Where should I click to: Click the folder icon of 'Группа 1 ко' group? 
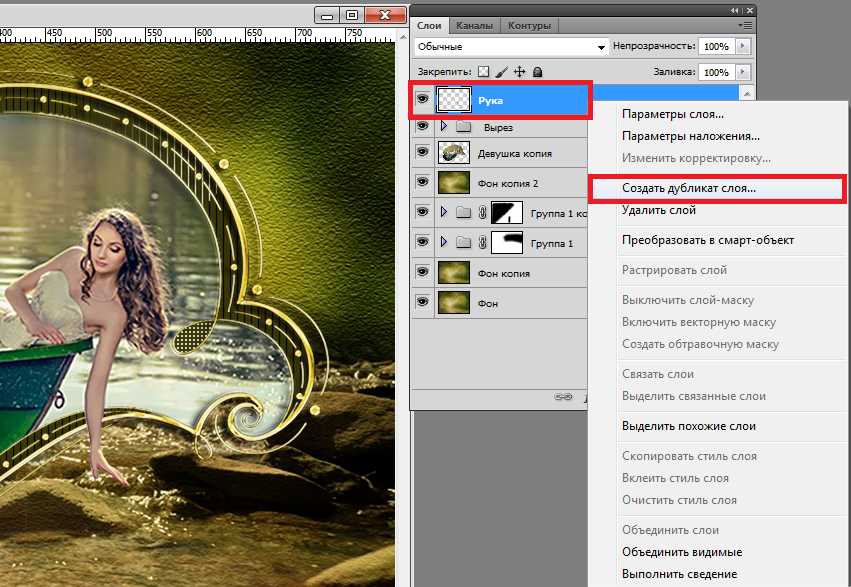pos(463,212)
